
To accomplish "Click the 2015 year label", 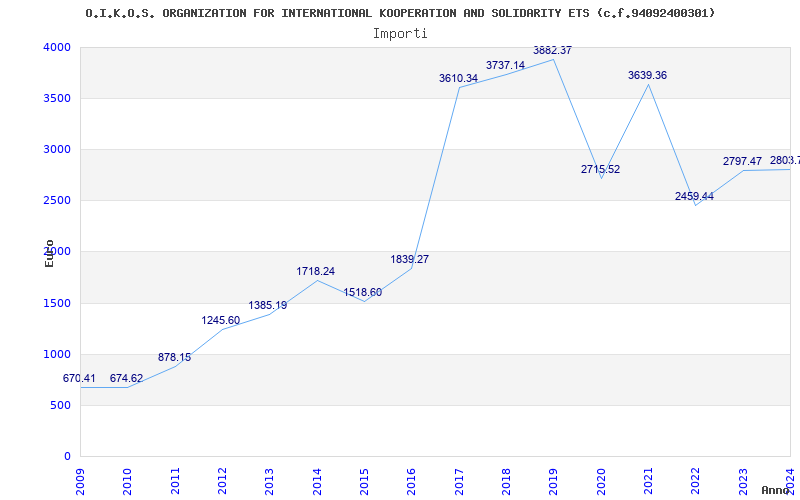I will click(364, 482).
